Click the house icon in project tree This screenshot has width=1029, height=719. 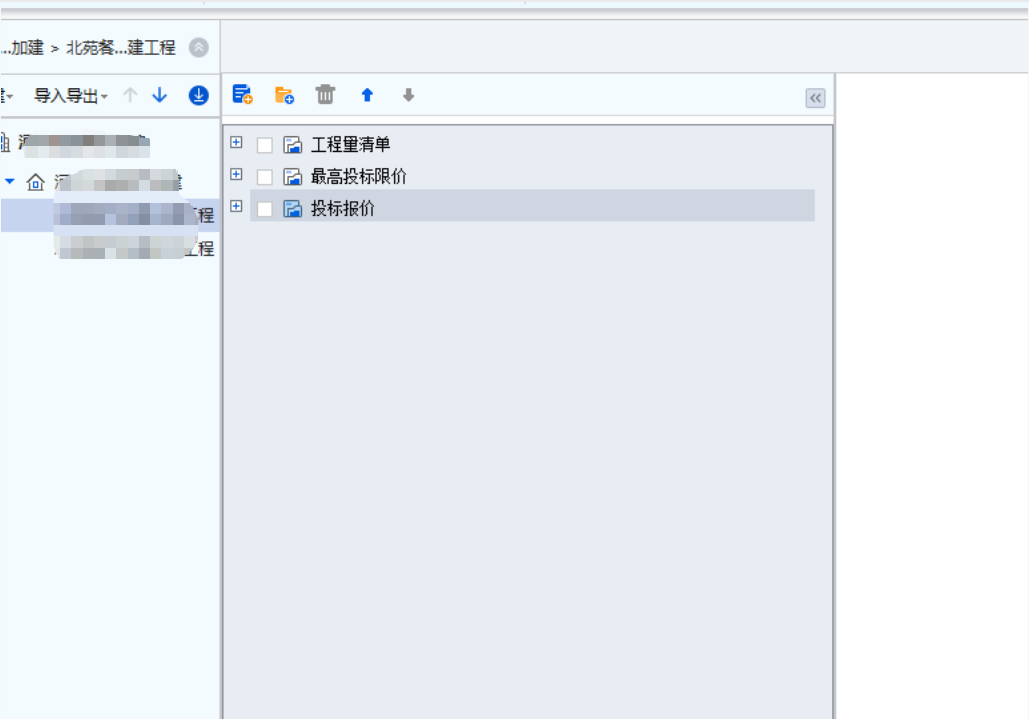tap(35, 182)
